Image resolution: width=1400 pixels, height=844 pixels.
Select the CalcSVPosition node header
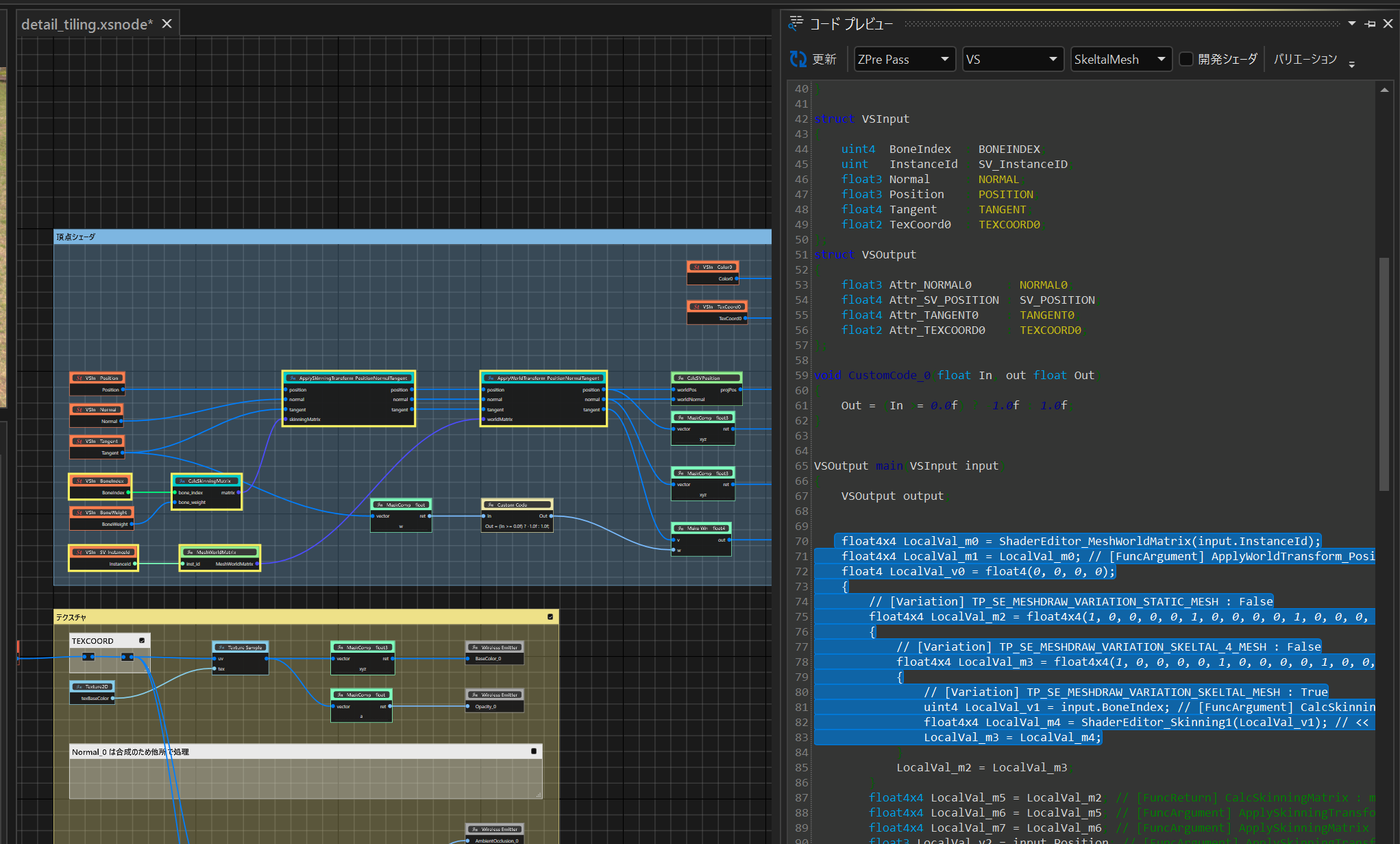(x=707, y=378)
